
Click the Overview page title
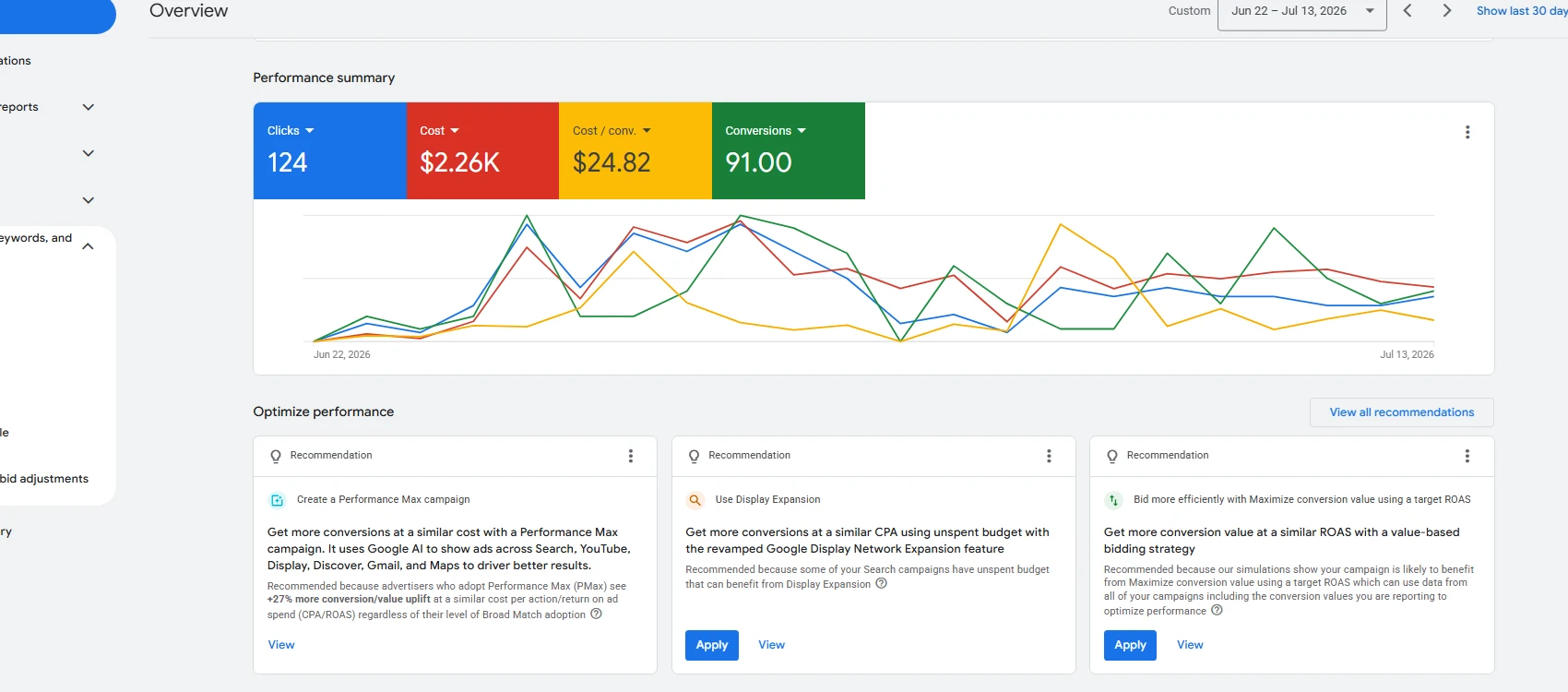(189, 11)
